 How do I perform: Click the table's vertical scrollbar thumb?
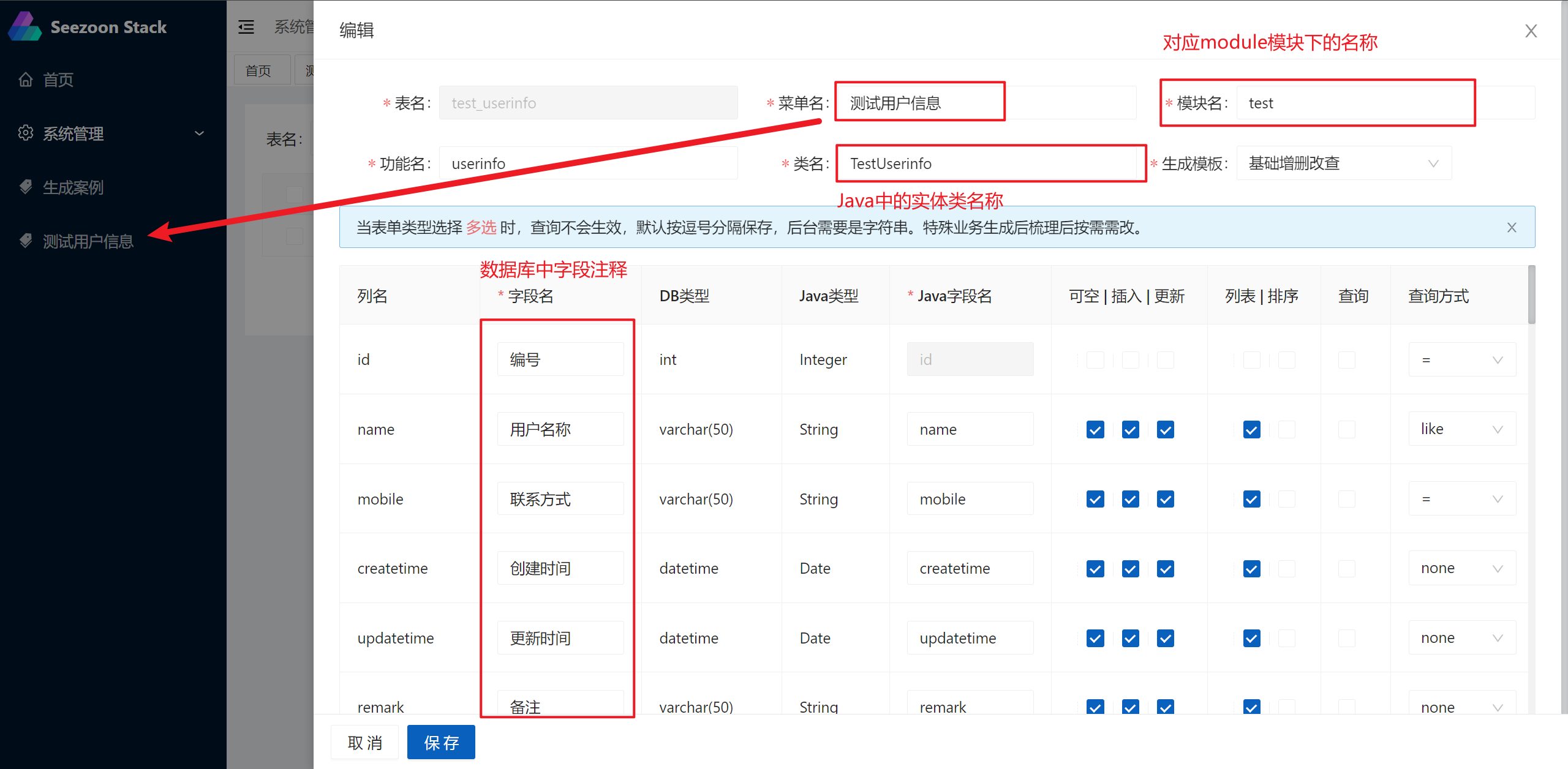[x=1531, y=294]
